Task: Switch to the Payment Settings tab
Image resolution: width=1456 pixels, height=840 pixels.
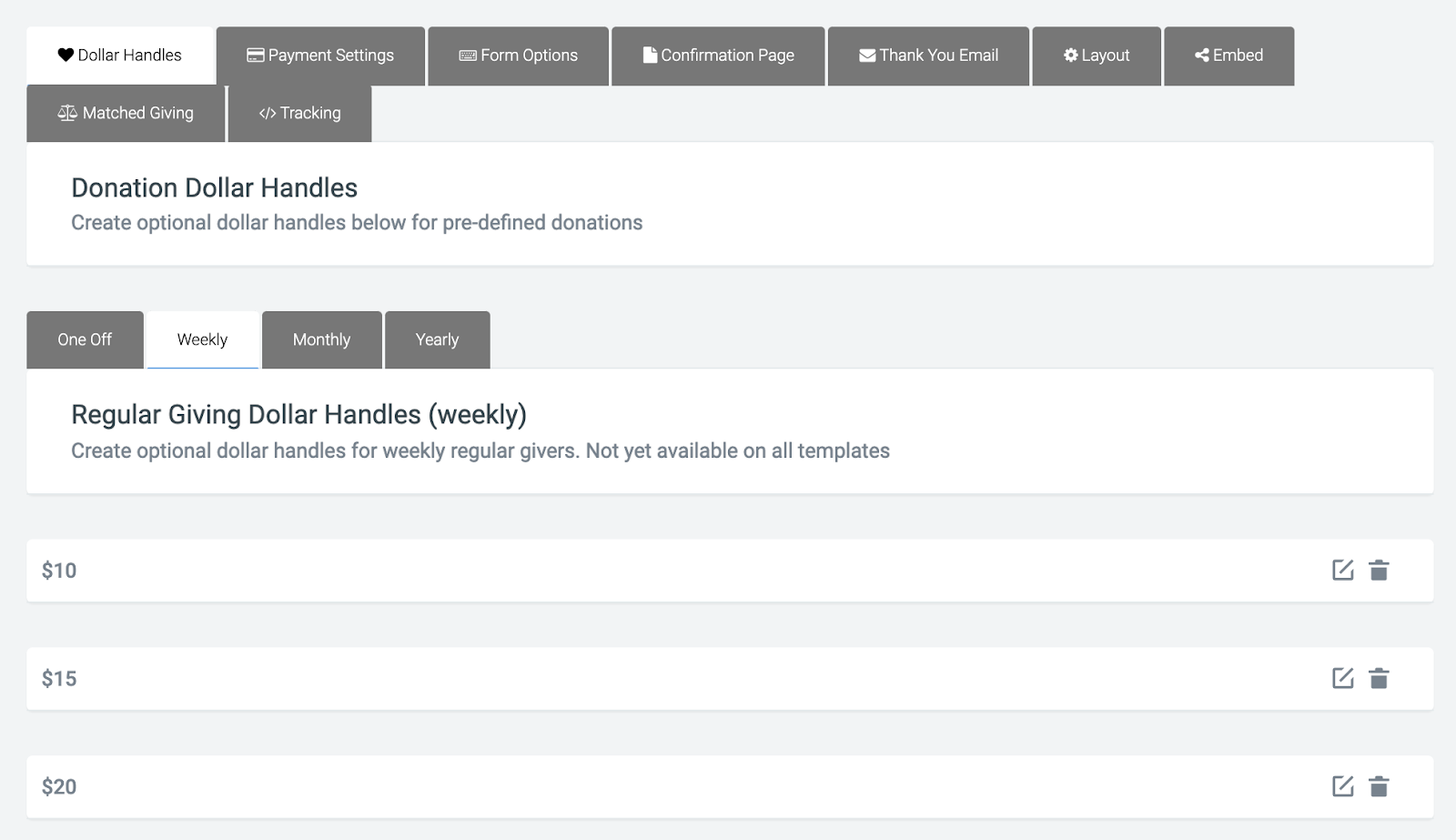Action: click(x=320, y=56)
